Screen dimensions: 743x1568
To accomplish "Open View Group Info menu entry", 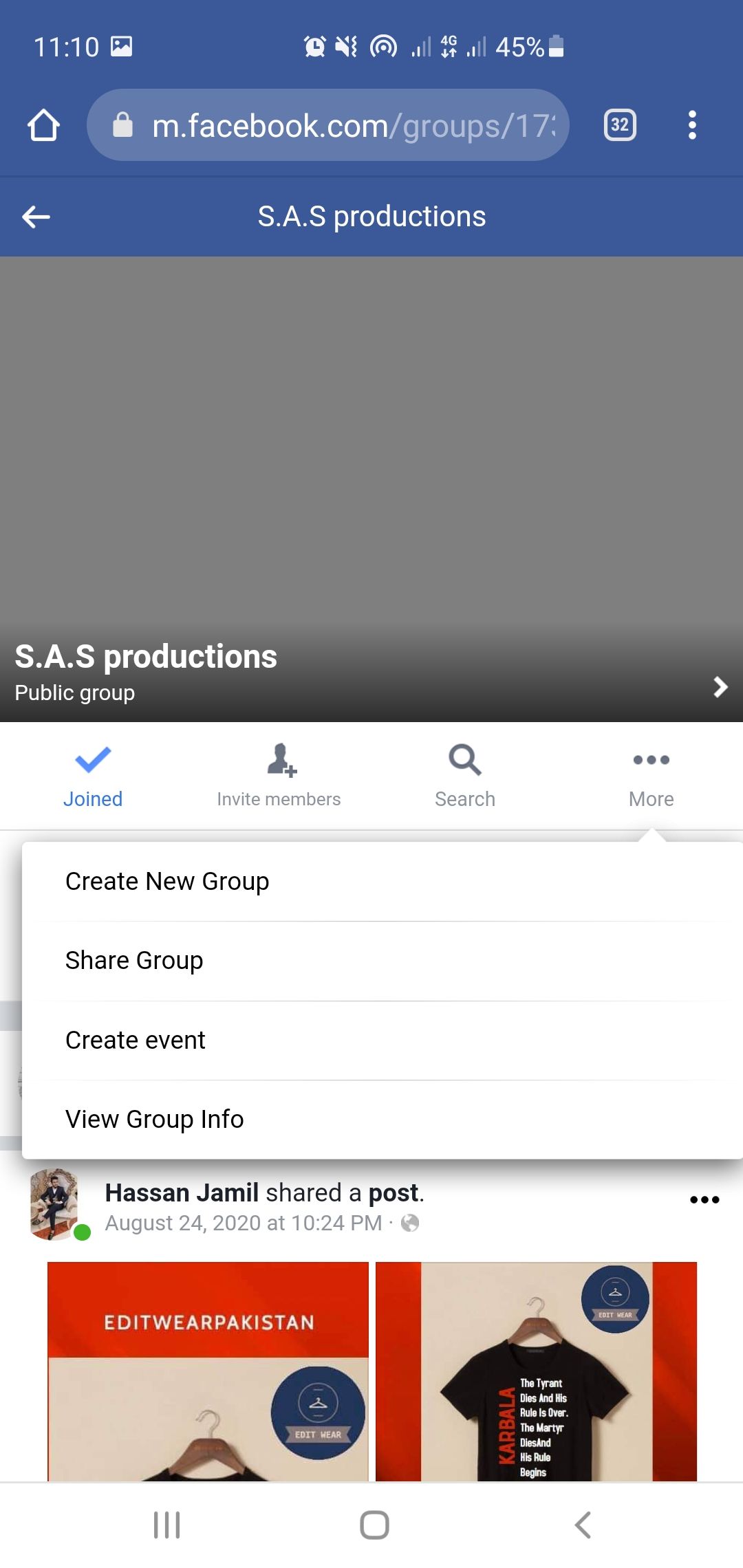I will pyautogui.click(x=155, y=1119).
